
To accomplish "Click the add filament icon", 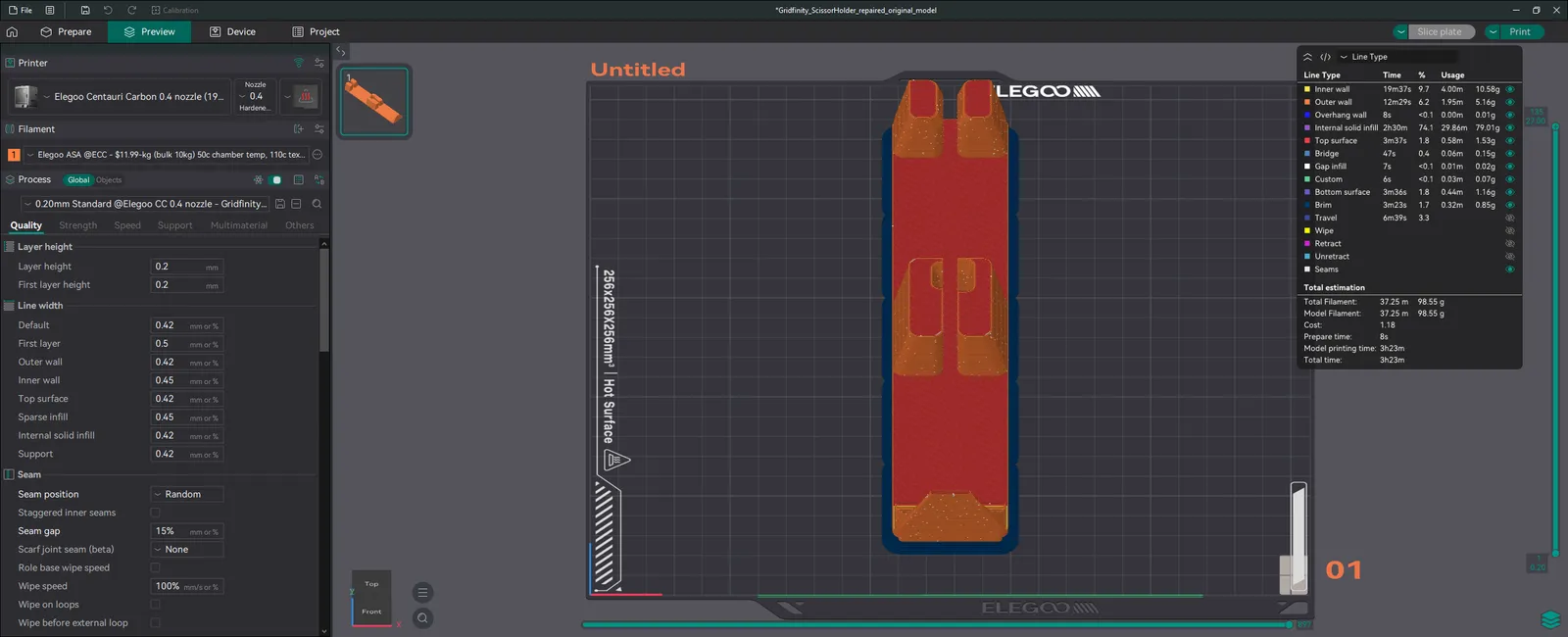I will click(x=299, y=128).
